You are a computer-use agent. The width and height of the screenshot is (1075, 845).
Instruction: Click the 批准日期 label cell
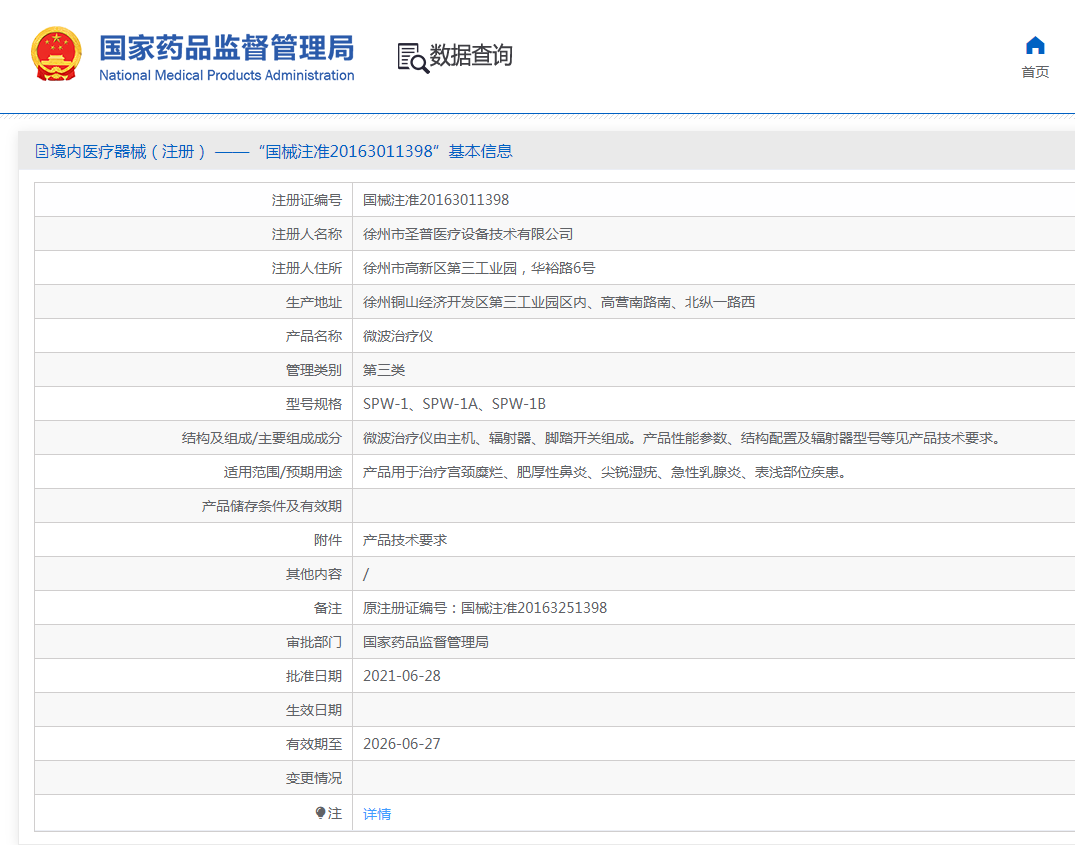(x=193, y=676)
